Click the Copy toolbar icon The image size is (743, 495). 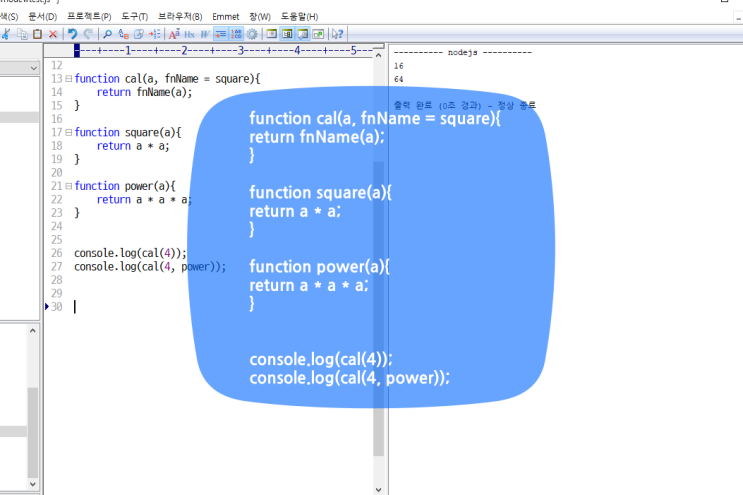22,34
